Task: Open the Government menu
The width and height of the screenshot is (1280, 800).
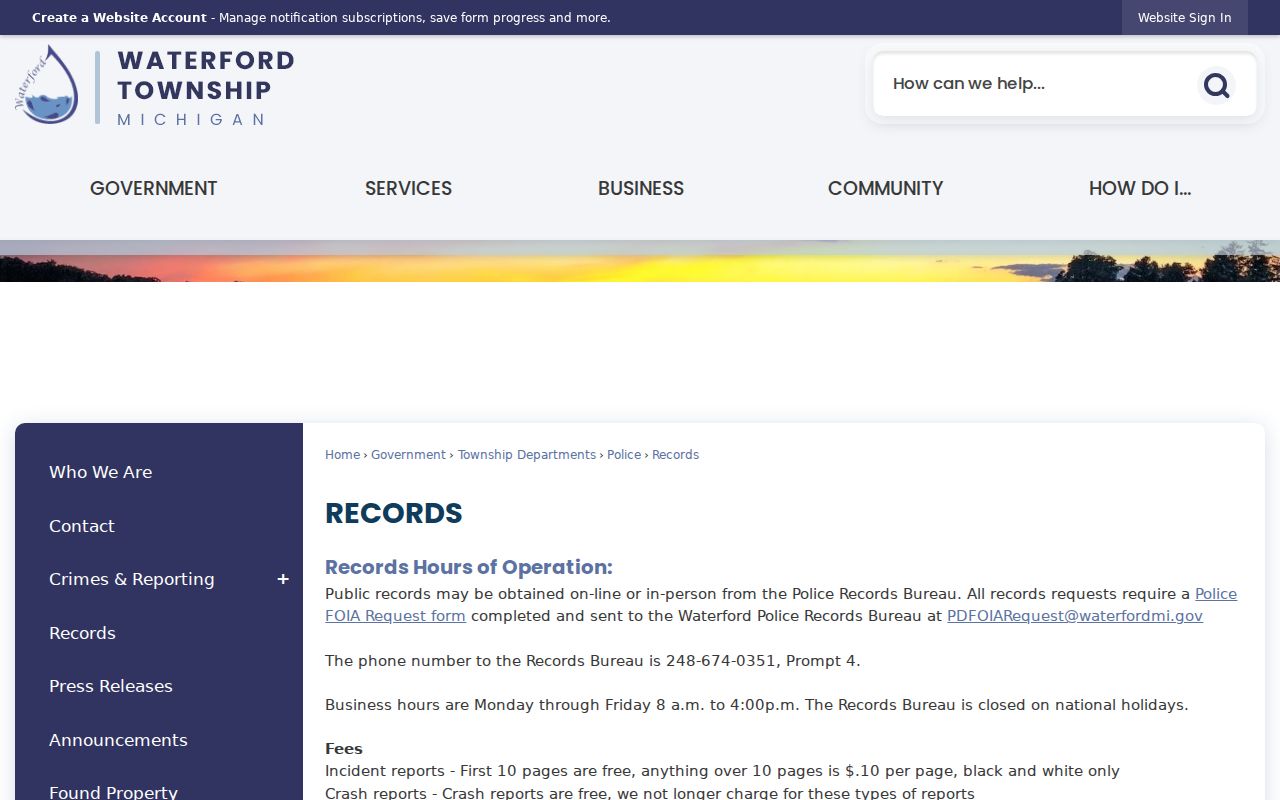Action: click(x=153, y=188)
